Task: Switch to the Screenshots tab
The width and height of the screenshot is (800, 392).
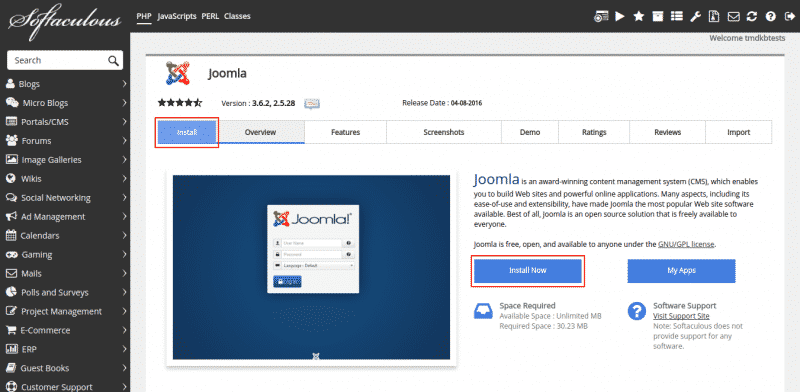Action: click(x=444, y=132)
